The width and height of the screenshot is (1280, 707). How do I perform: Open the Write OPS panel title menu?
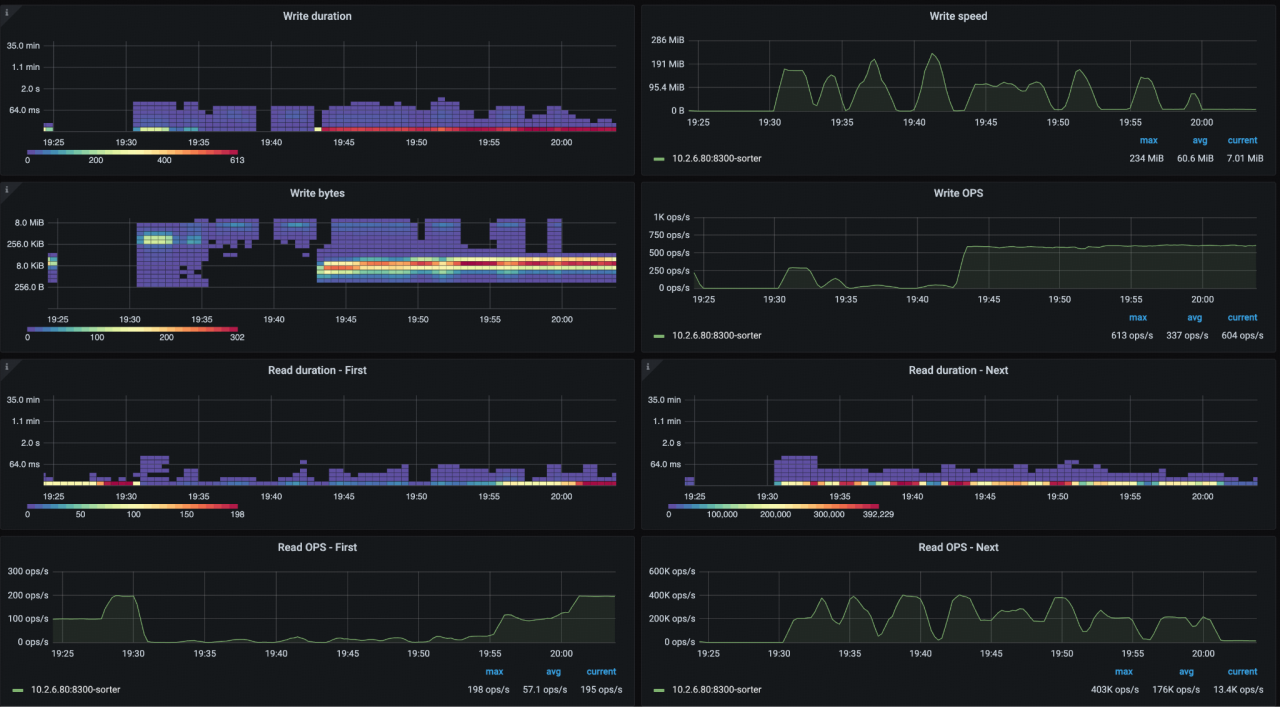[958, 193]
